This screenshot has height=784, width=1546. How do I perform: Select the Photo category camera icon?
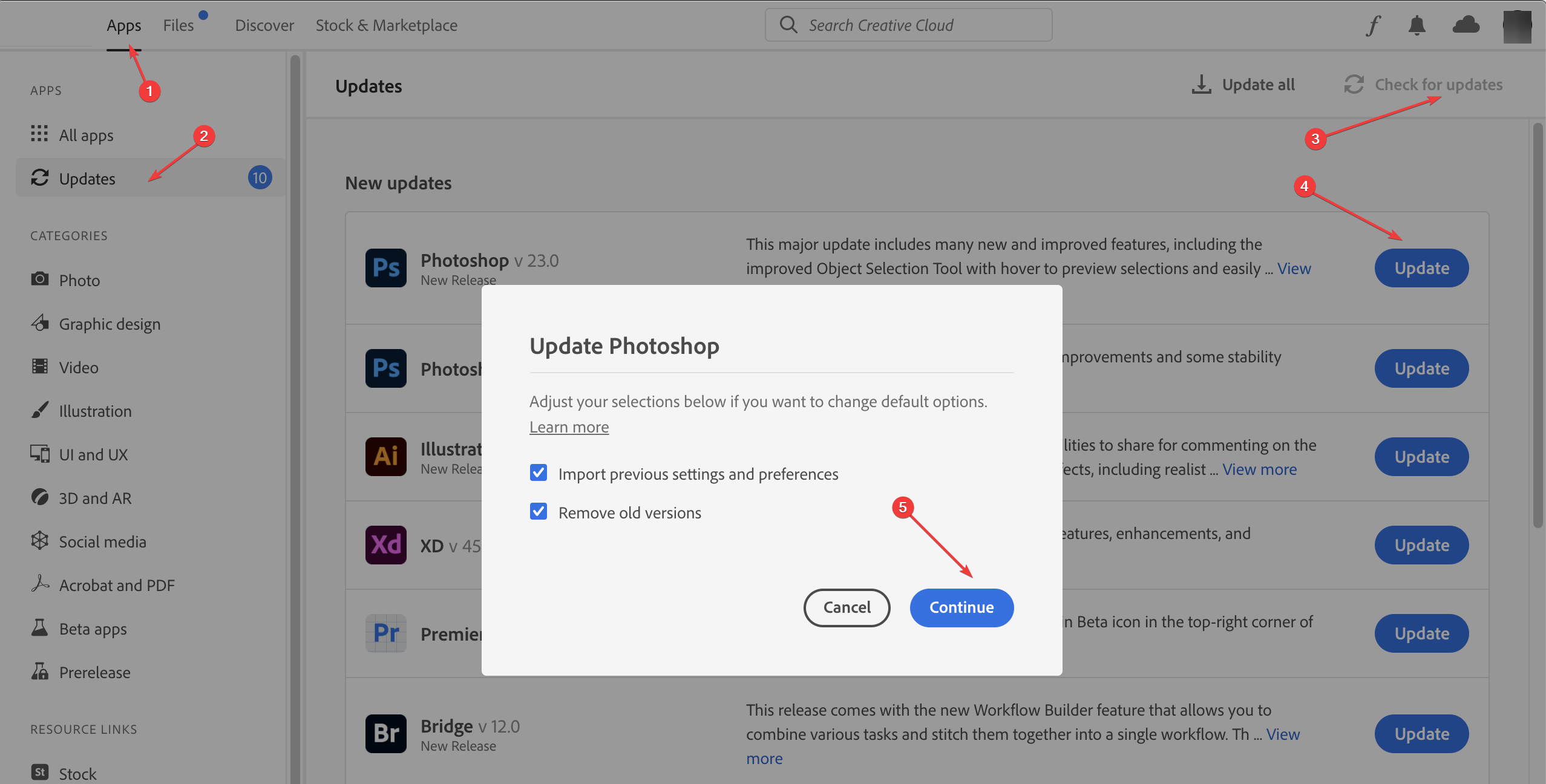tap(40, 279)
